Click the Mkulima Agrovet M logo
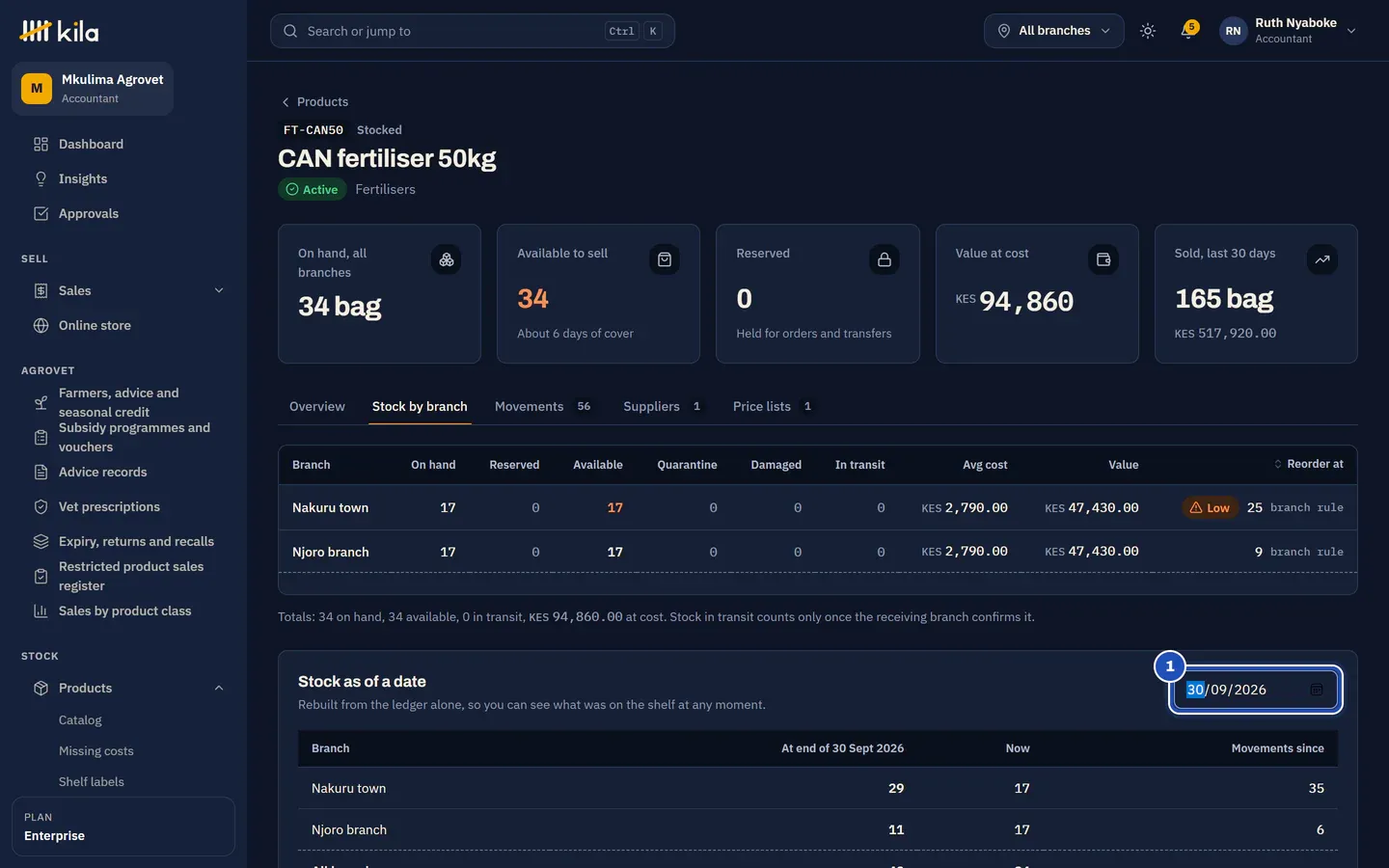 click(x=37, y=89)
